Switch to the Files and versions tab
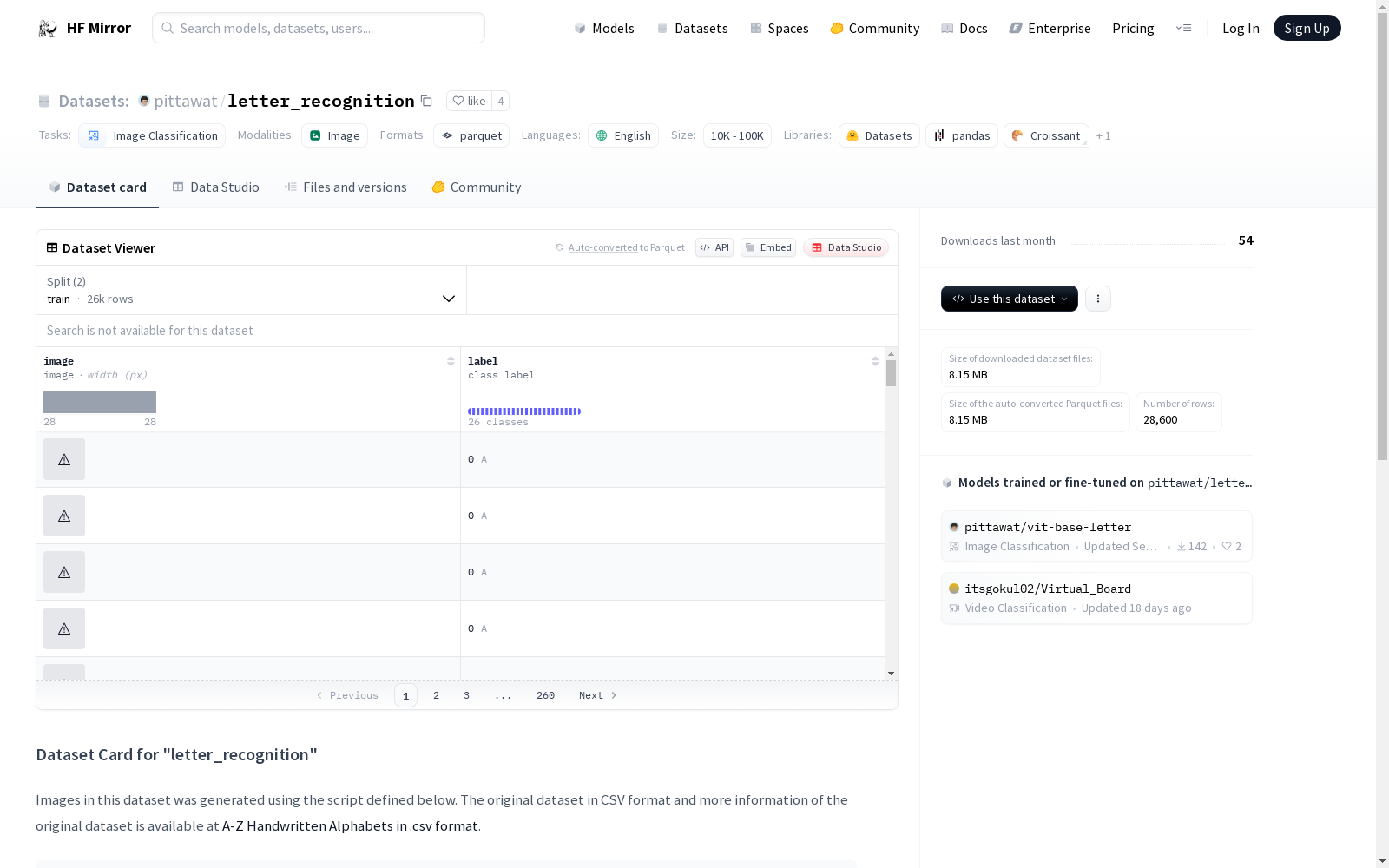 click(x=346, y=187)
